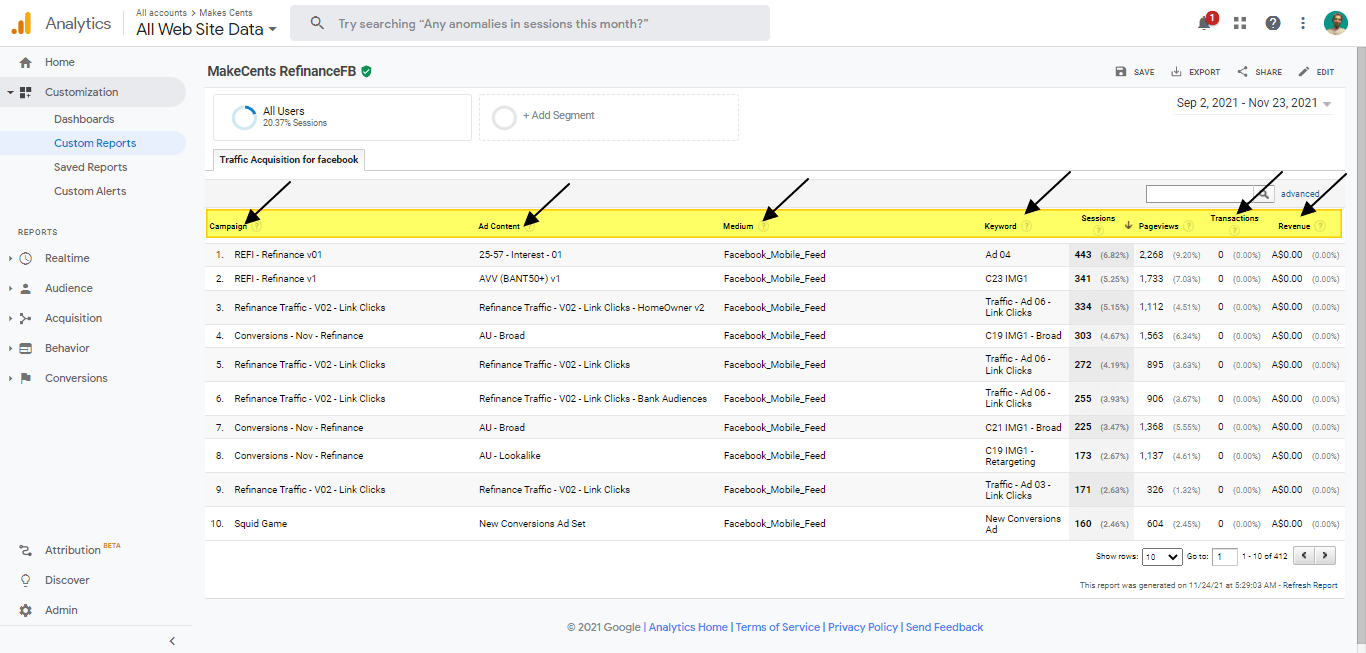Sort by Sessions column header
The height and width of the screenshot is (653, 1366).
[1098, 218]
